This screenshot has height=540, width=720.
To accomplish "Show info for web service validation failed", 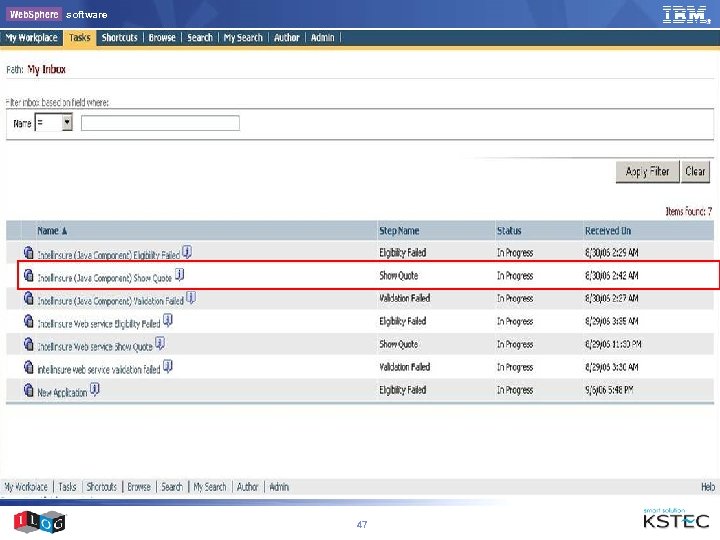I will (x=168, y=366).
